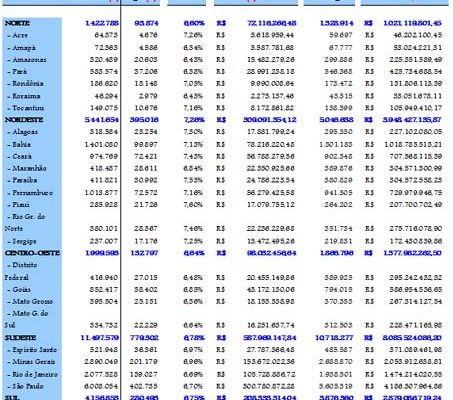
Task: Select the "NORDESTE" region row label
Action: click(x=24, y=120)
